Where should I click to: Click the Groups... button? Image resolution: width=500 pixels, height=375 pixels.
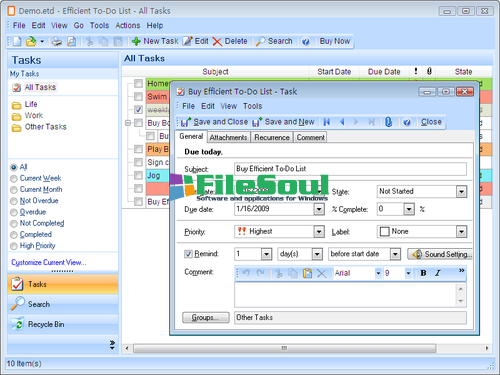pyautogui.click(x=206, y=318)
